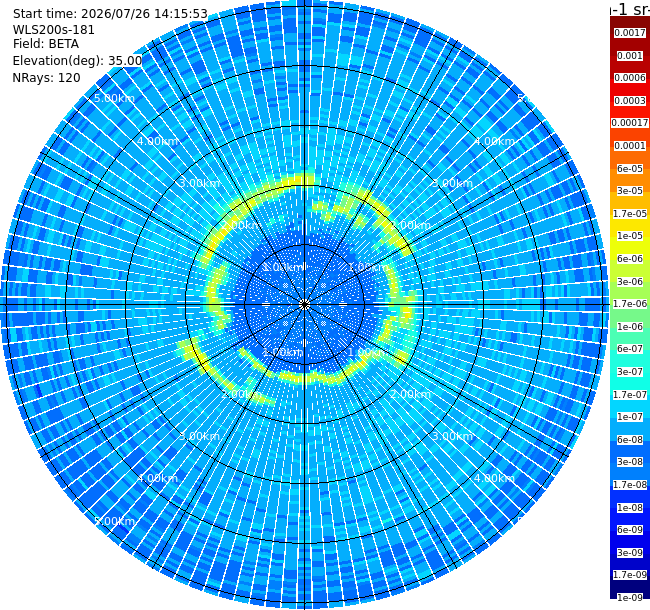Select the Elevation(deg): 35.00 text
Viewport: 650px width, 610px height.
coord(77,61)
